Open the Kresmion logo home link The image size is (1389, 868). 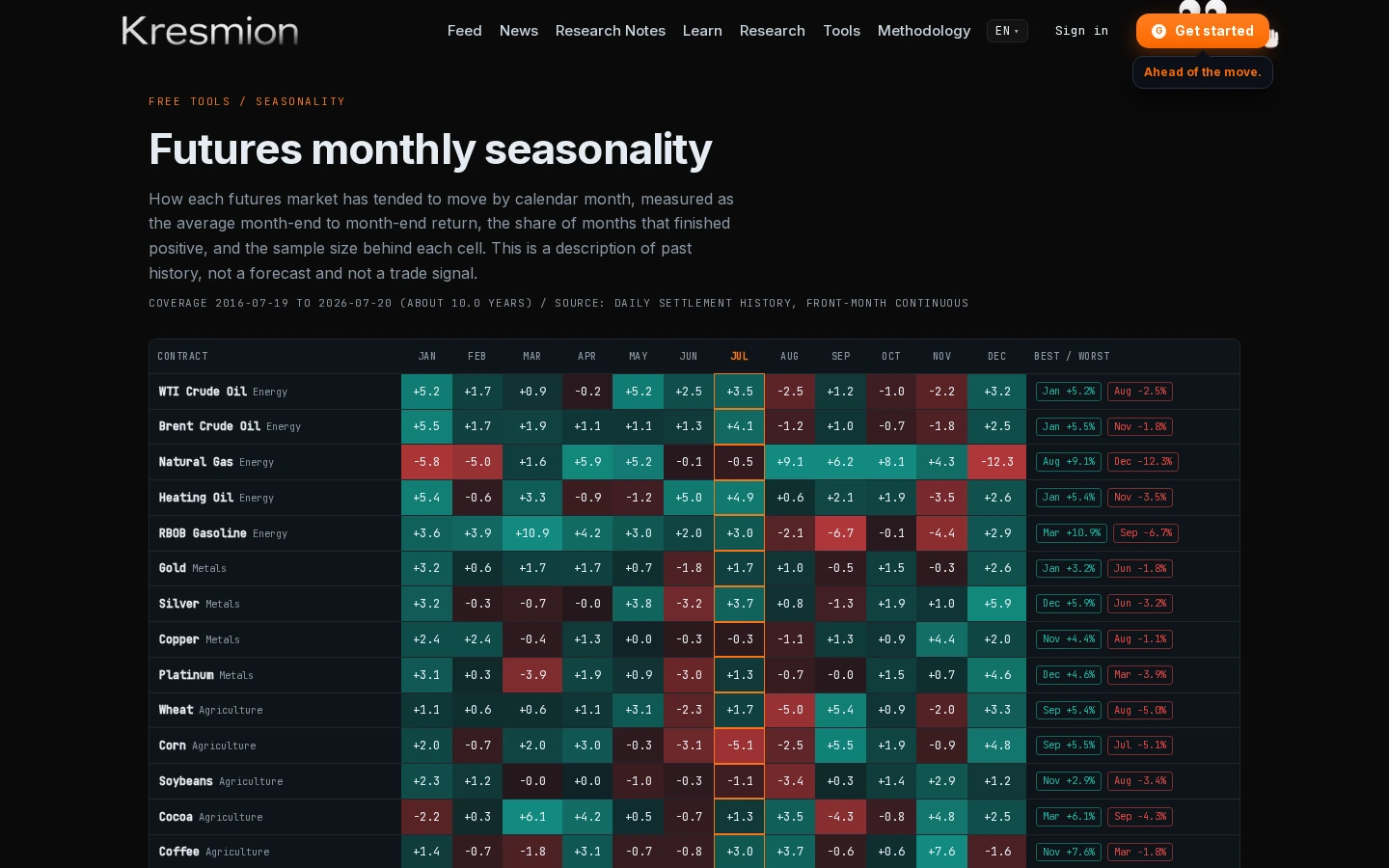click(x=210, y=31)
